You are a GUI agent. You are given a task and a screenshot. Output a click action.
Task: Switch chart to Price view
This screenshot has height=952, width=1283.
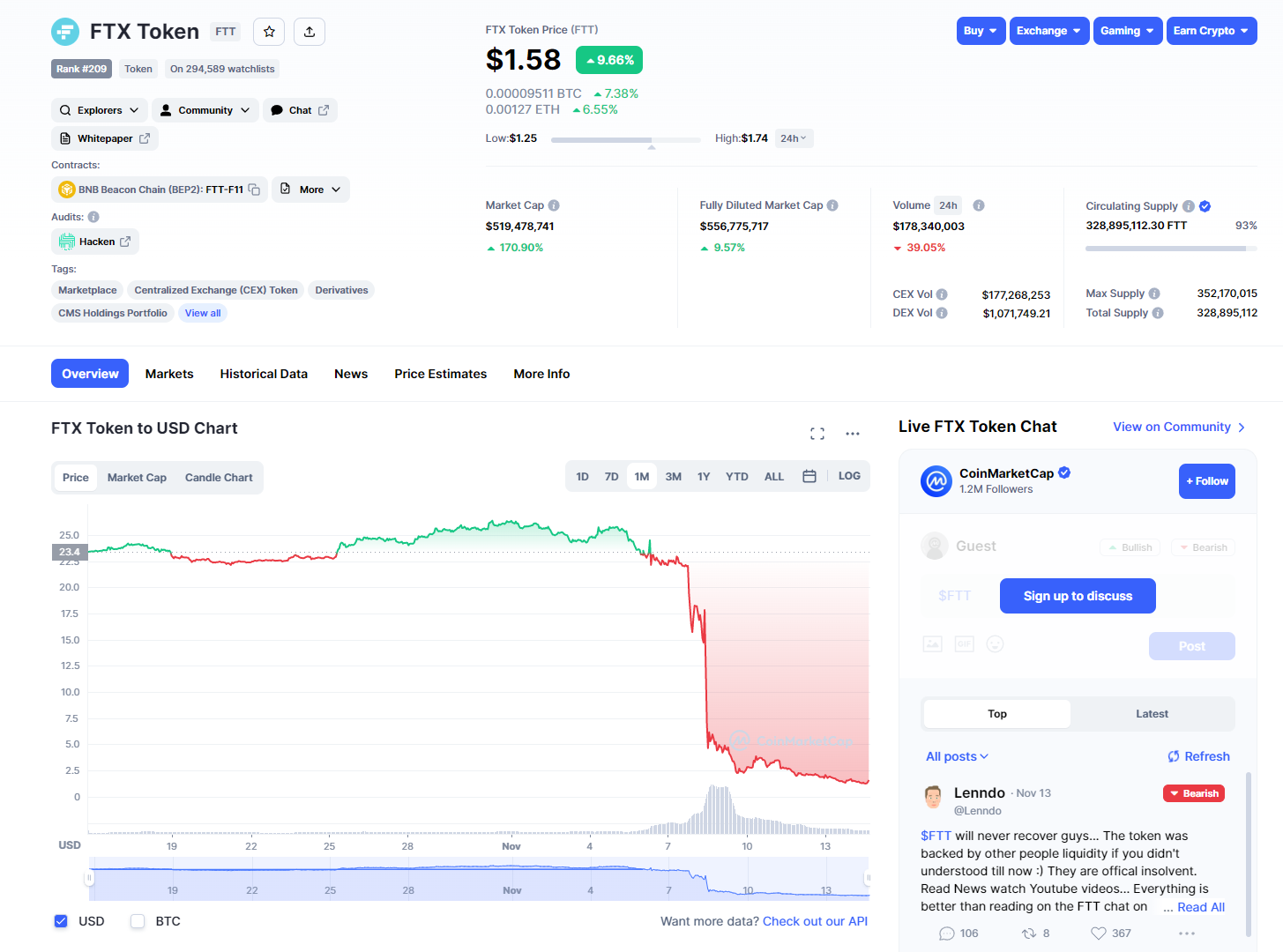[x=76, y=478]
